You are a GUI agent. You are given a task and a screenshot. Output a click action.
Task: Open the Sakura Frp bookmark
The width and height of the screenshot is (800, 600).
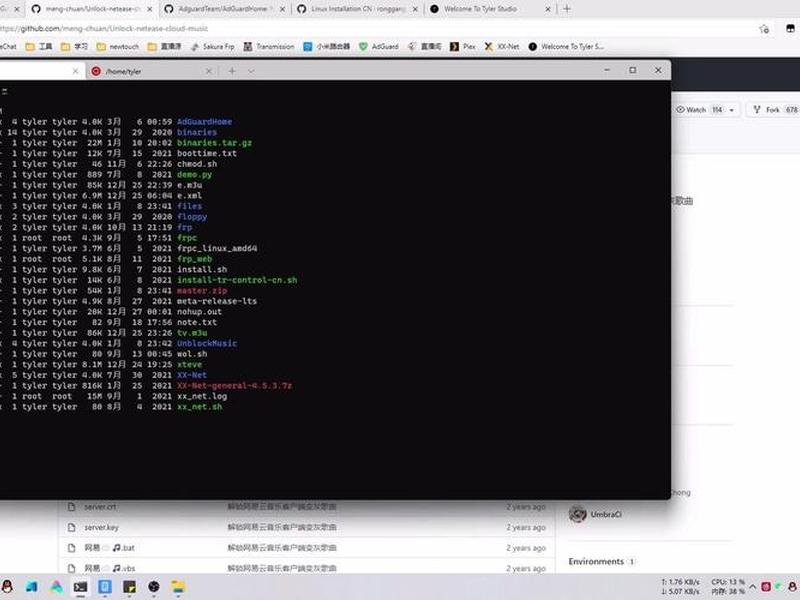click(x=212, y=46)
